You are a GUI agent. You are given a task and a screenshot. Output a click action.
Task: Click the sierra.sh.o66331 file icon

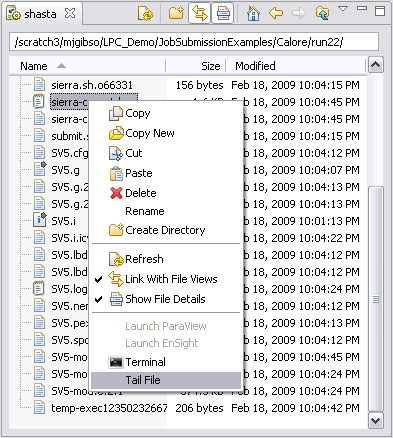click(39, 85)
